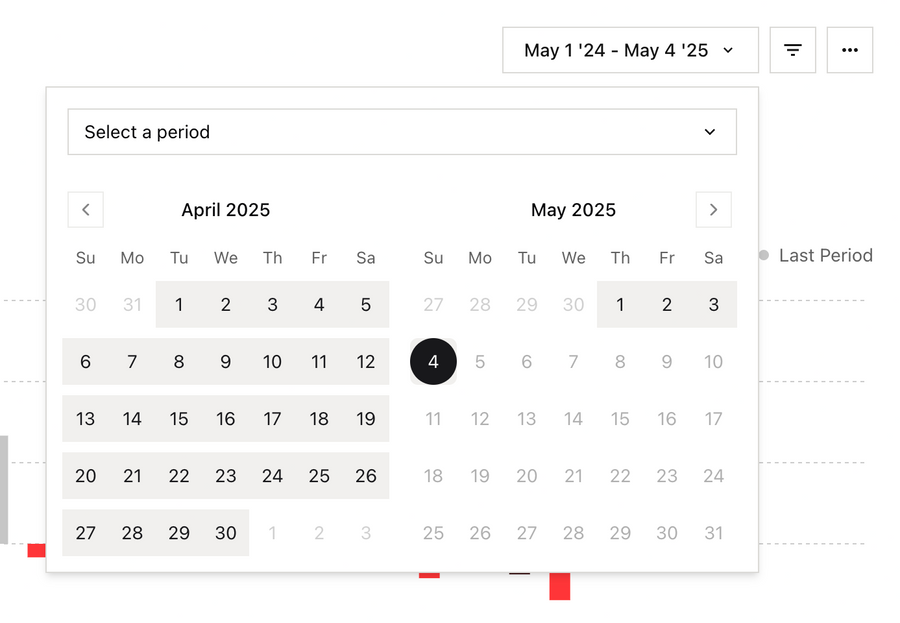This screenshot has height=623, width=900.
Task: Click the Last Period legend dot
Action: 763,256
